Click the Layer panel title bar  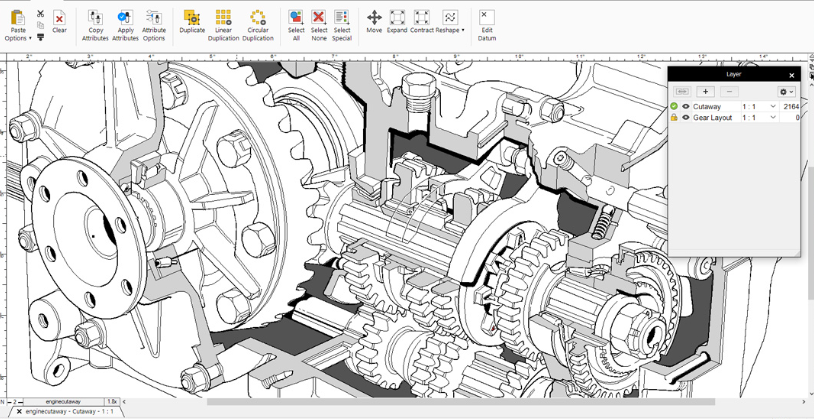click(x=734, y=74)
